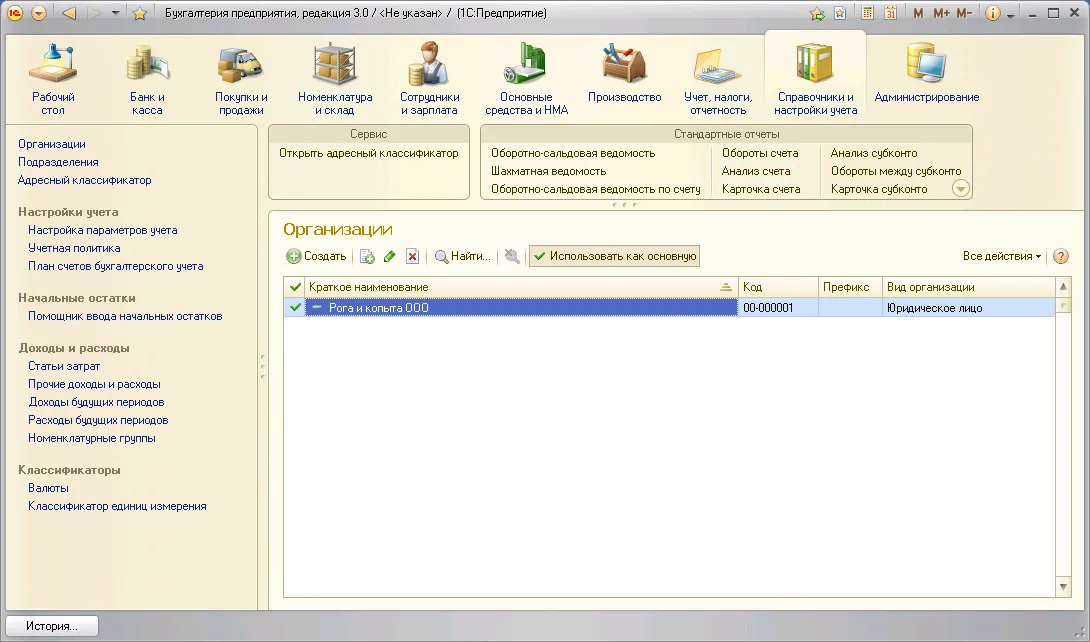Open the Рабочий стол section
Viewport: 1090px width, 642px height.
(53, 79)
